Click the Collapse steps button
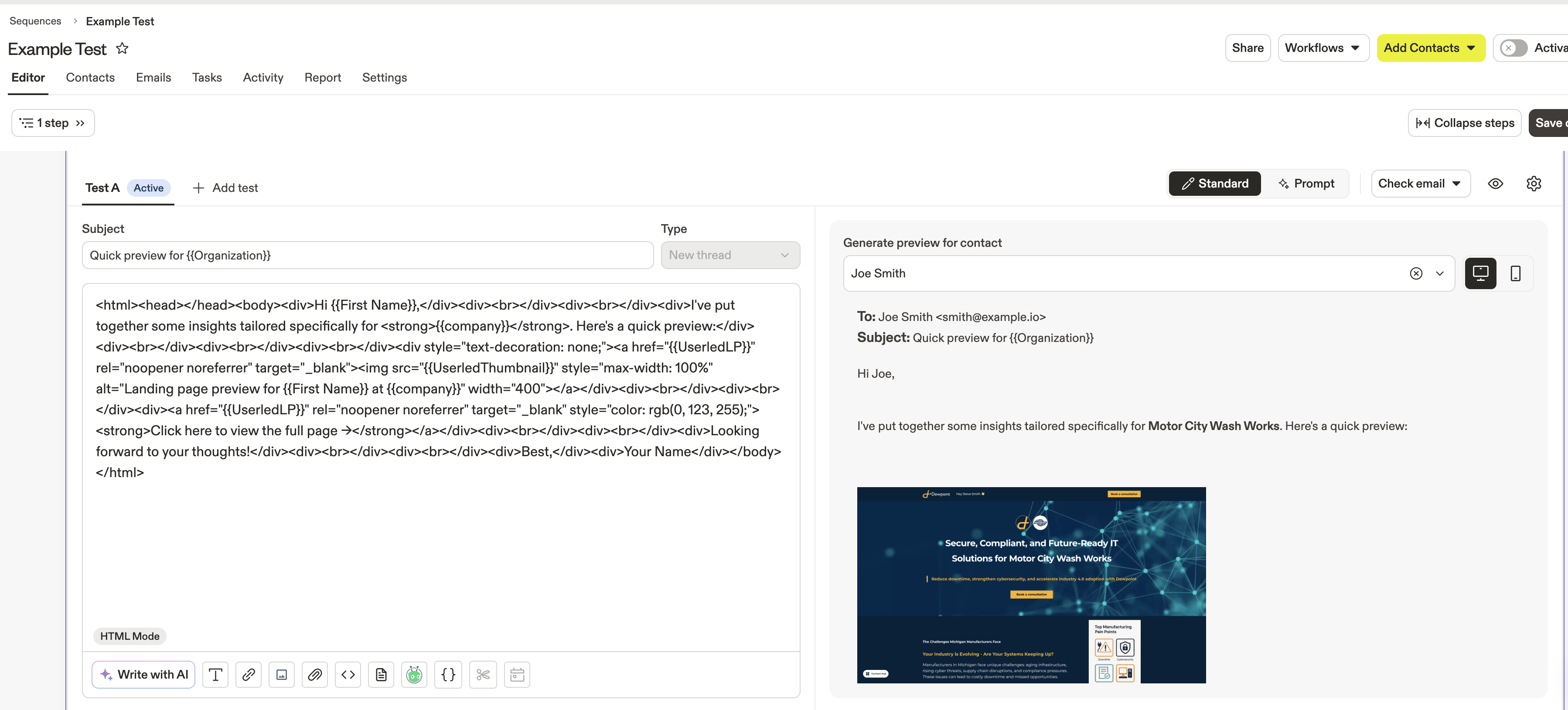The image size is (1568, 710). pos(1465,123)
